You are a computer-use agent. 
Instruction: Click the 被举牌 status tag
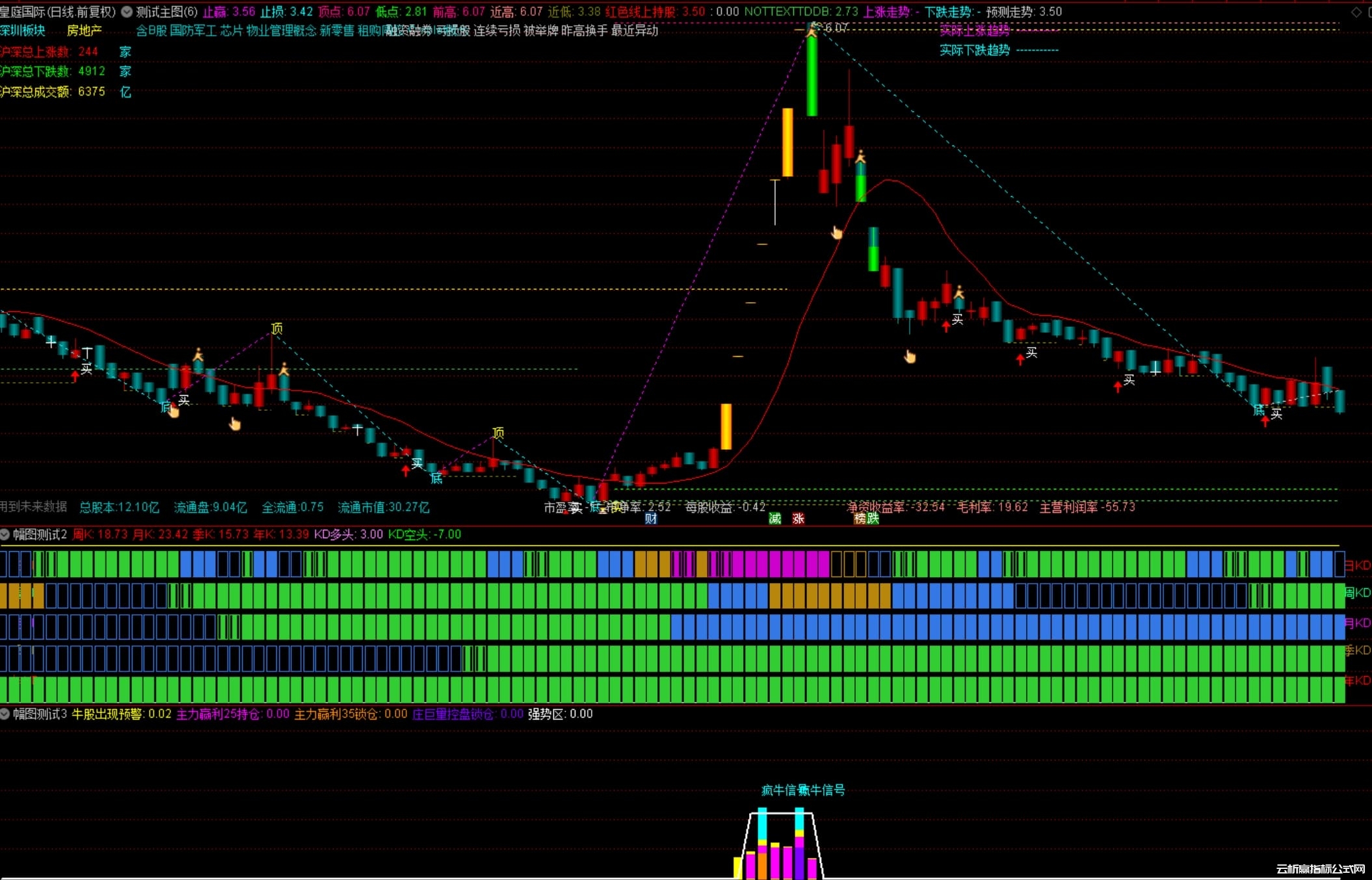pyautogui.click(x=541, y=31)
